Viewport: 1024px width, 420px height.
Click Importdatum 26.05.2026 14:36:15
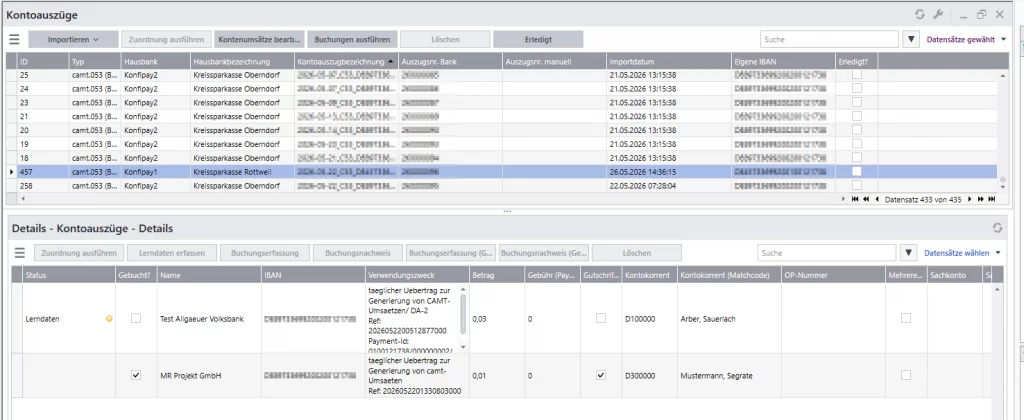pos(643,172)
